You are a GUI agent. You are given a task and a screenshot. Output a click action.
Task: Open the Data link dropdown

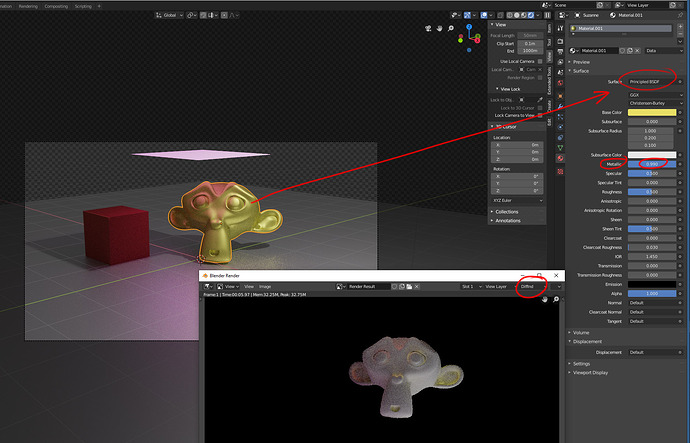[664, 51]
